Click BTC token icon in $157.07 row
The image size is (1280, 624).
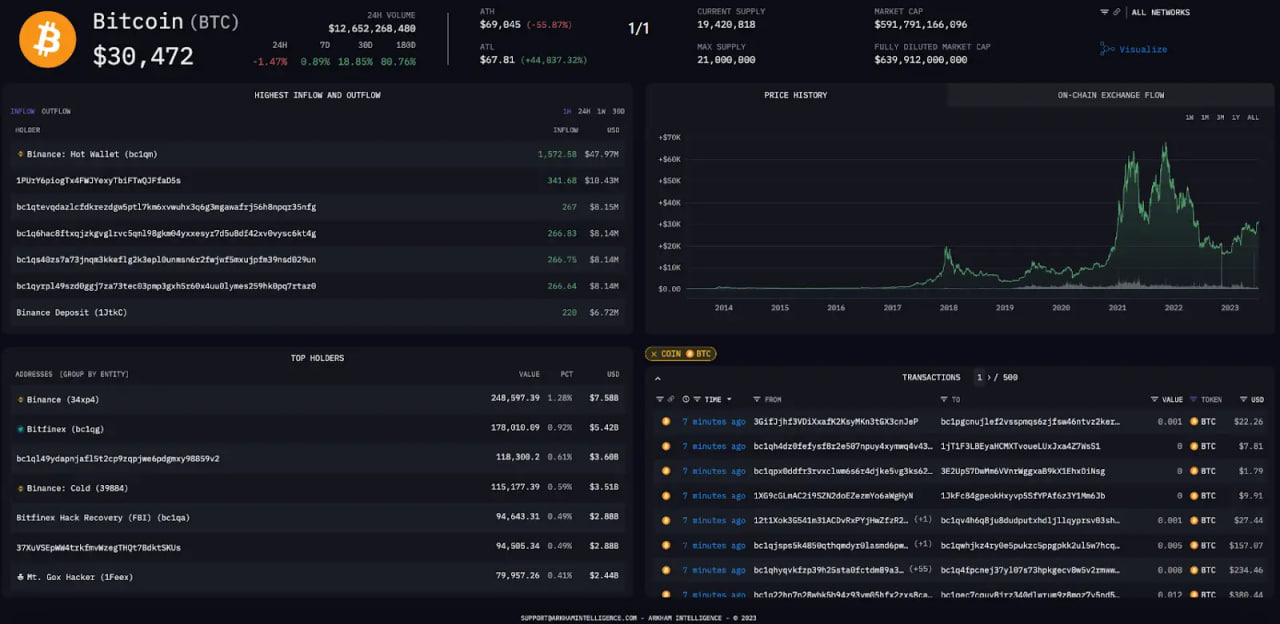(1194, 545)
